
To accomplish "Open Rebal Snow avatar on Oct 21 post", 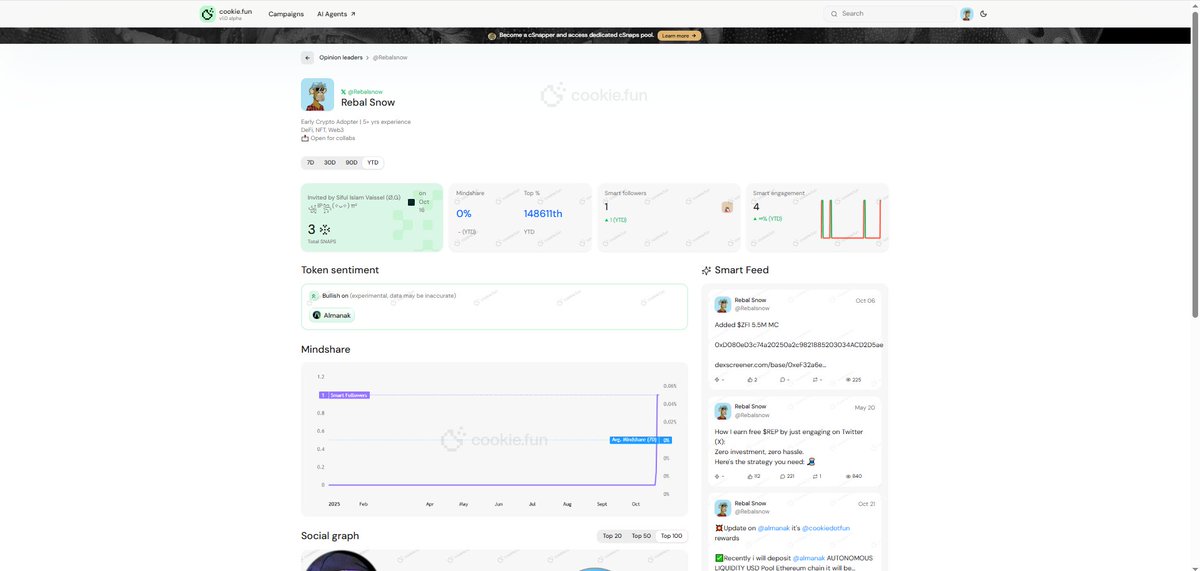I will click(x=722, y=507).
